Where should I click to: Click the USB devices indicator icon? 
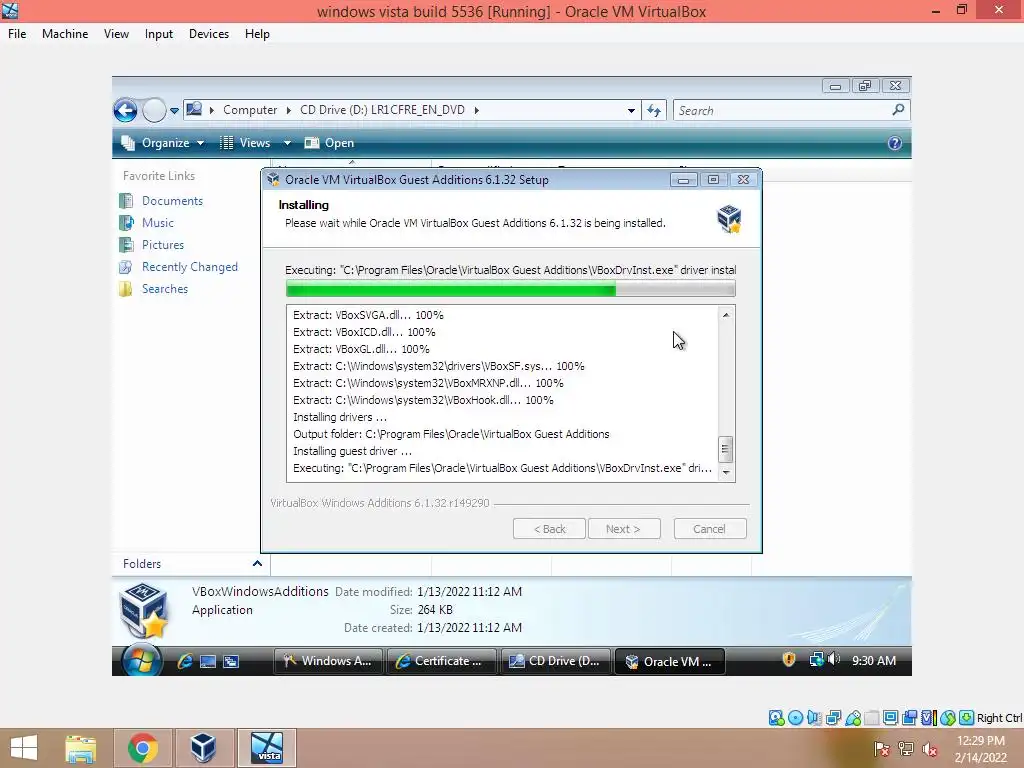click(853, 718)
